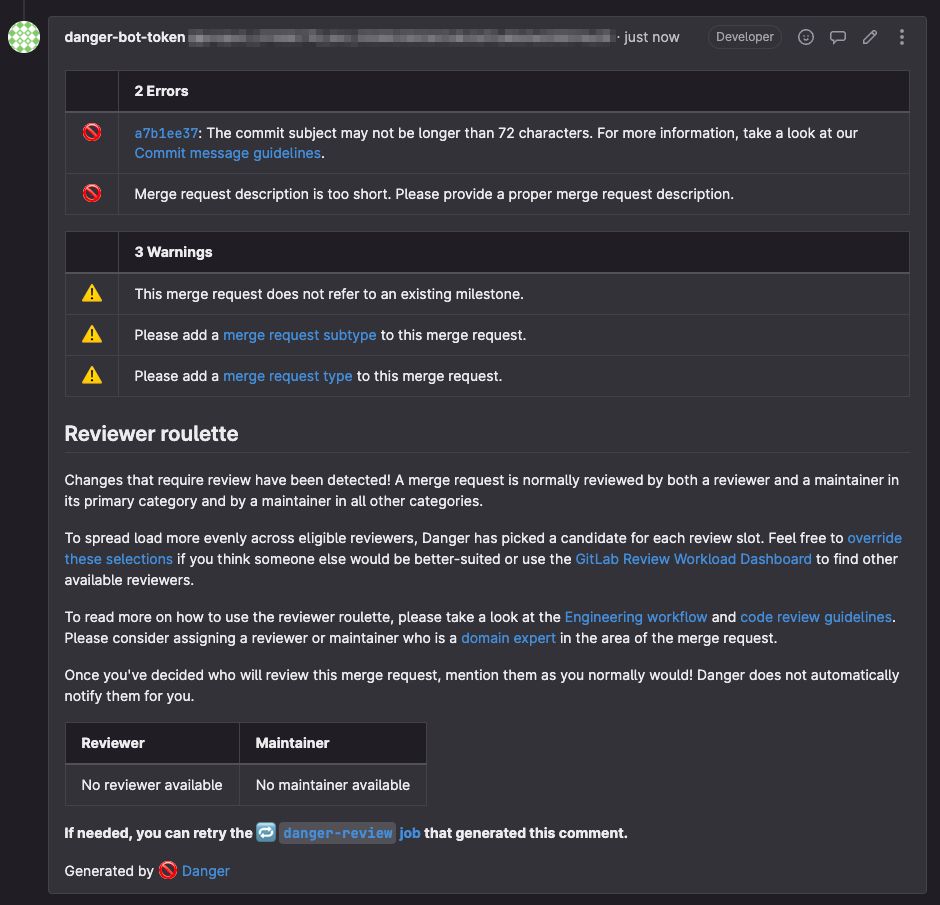
Task: Click the No reviewer available cell
Action: pos(152,785)
